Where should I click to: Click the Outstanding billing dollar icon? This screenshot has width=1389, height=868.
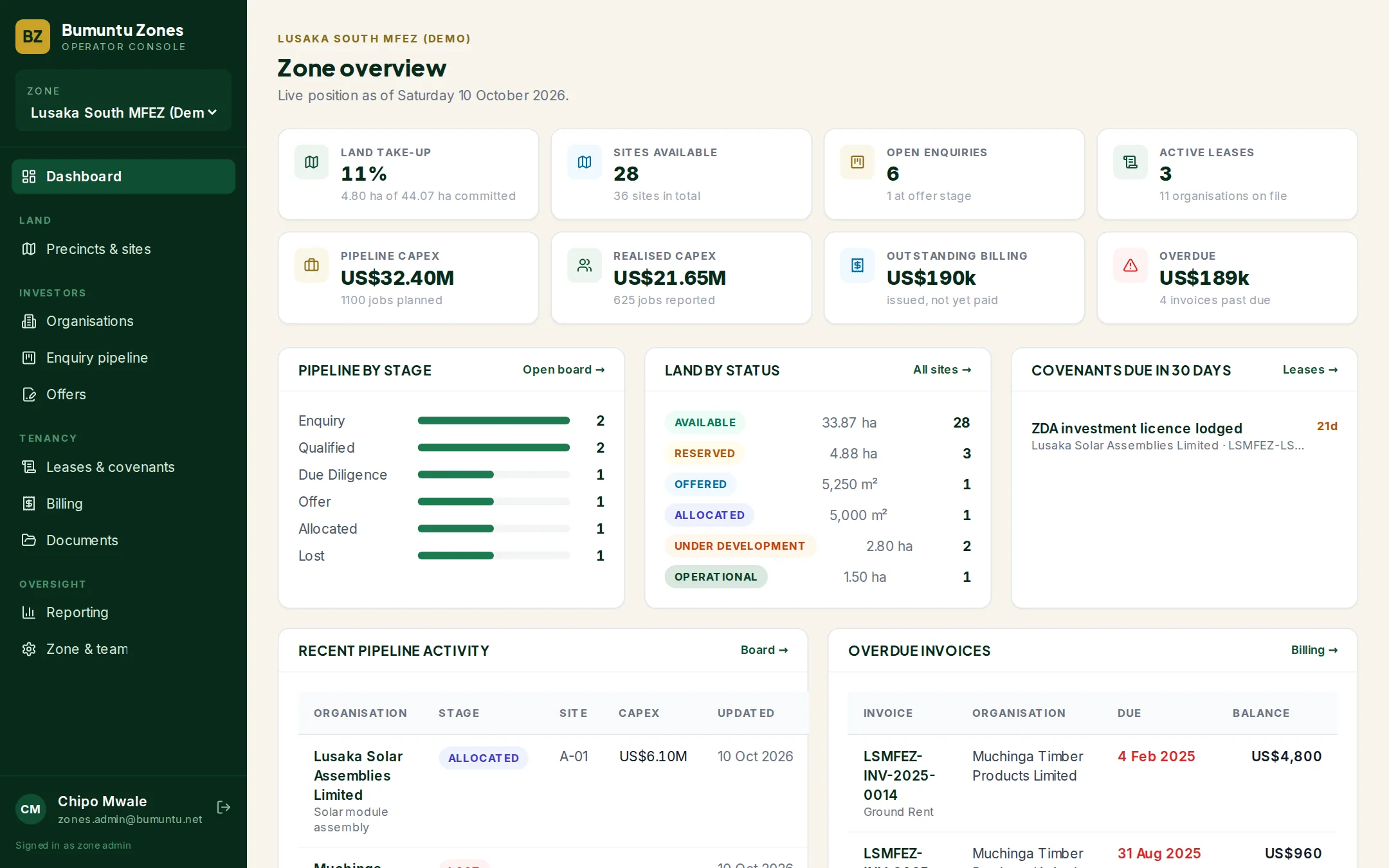(x=857, y=266)
